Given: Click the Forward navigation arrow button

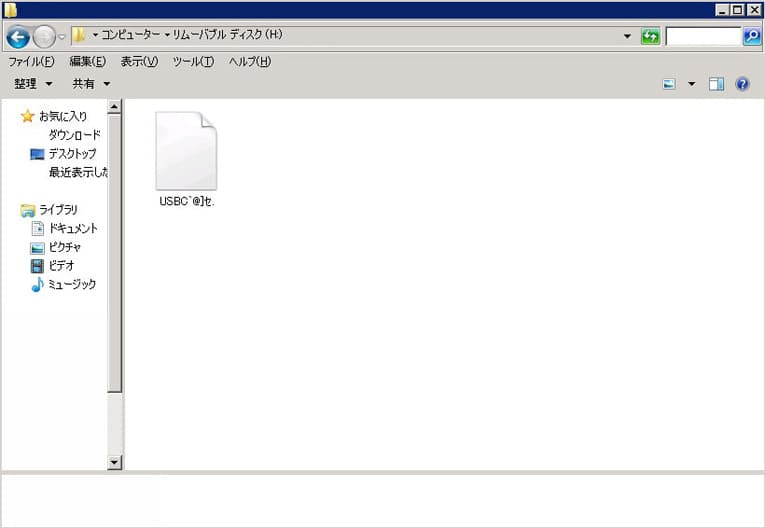Looking at the screenshot, I should point(44,37).
